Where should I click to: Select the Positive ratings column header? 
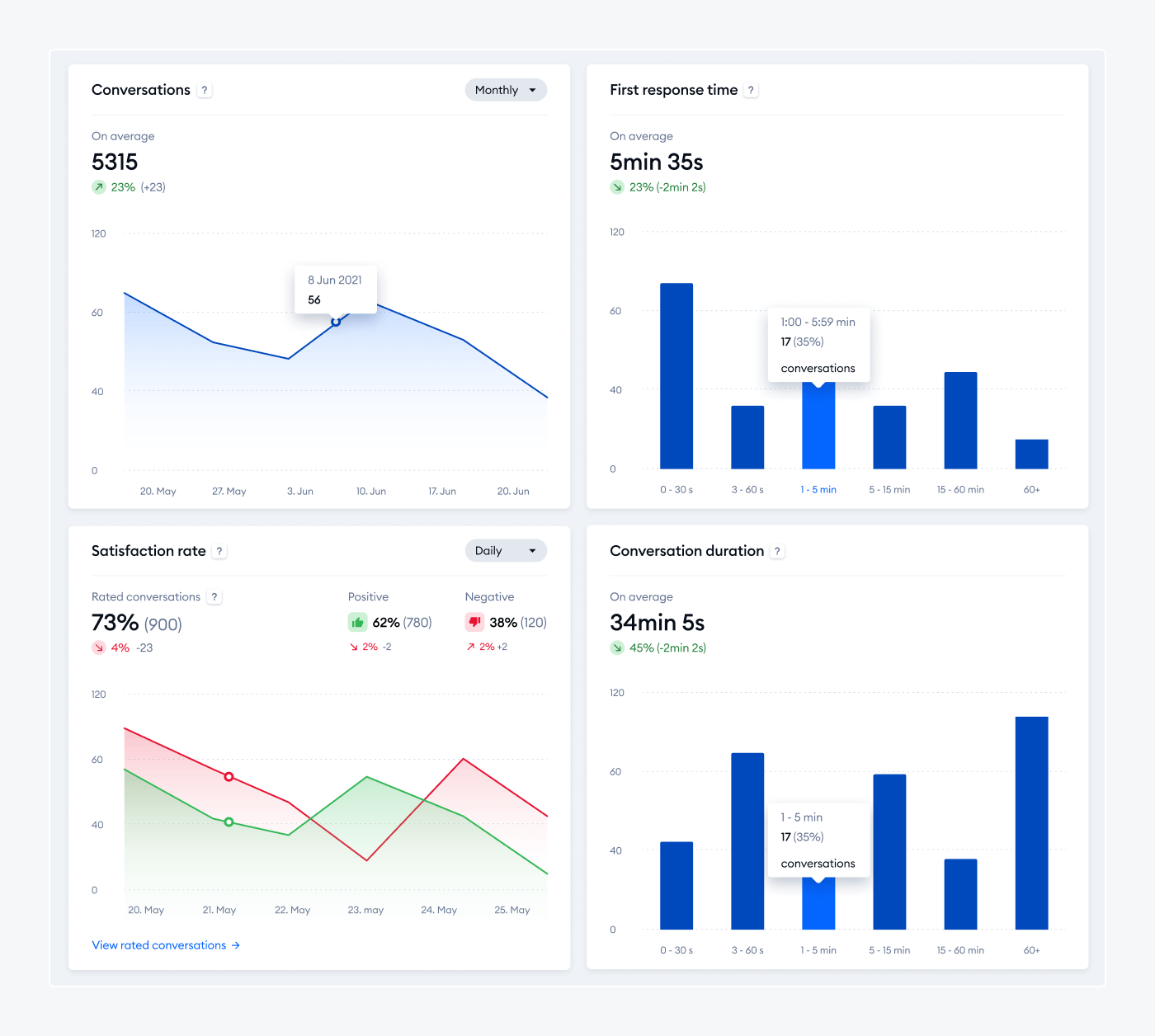[x=368, y=596]
